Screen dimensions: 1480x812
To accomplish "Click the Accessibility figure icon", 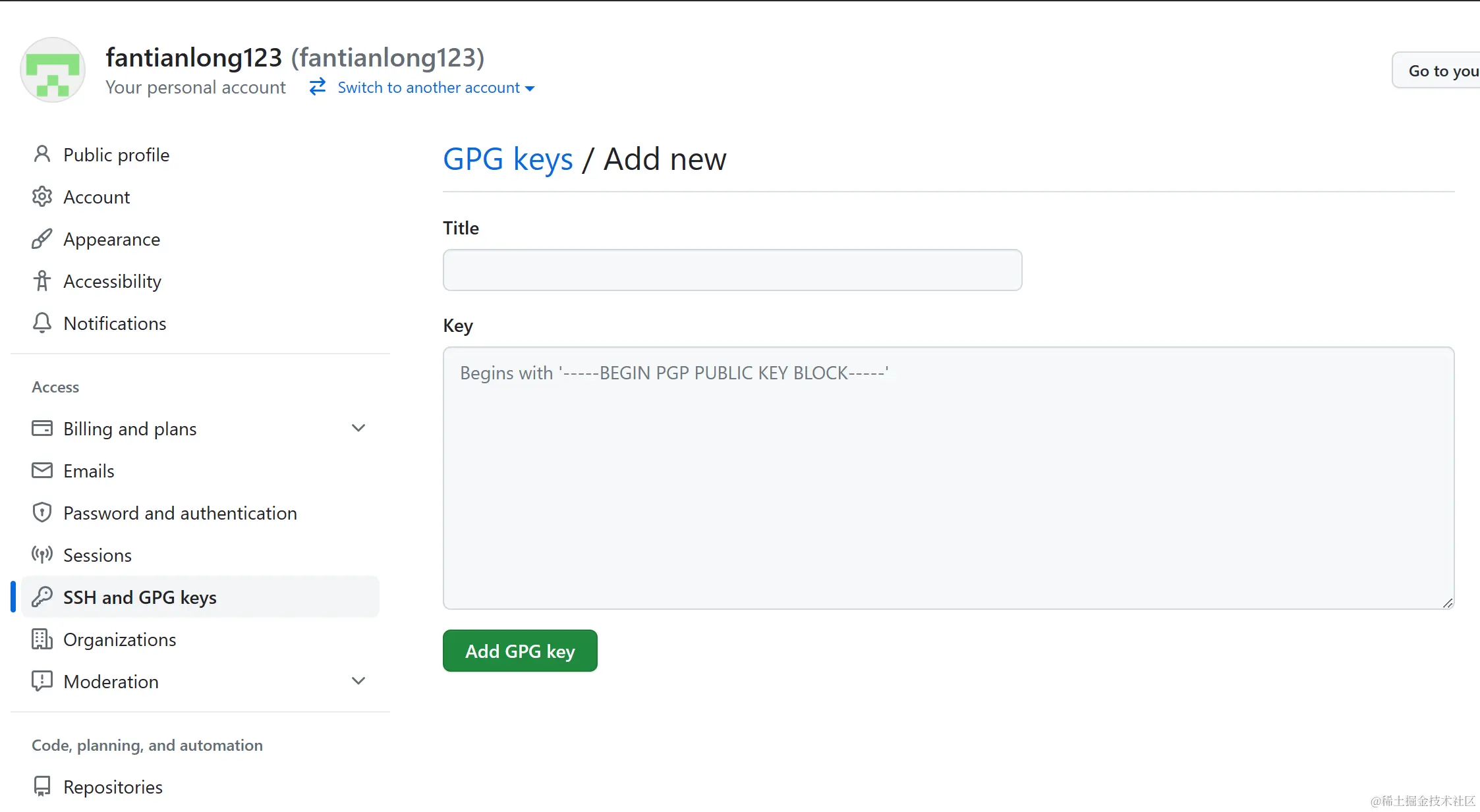I will [x=42, y=281].
